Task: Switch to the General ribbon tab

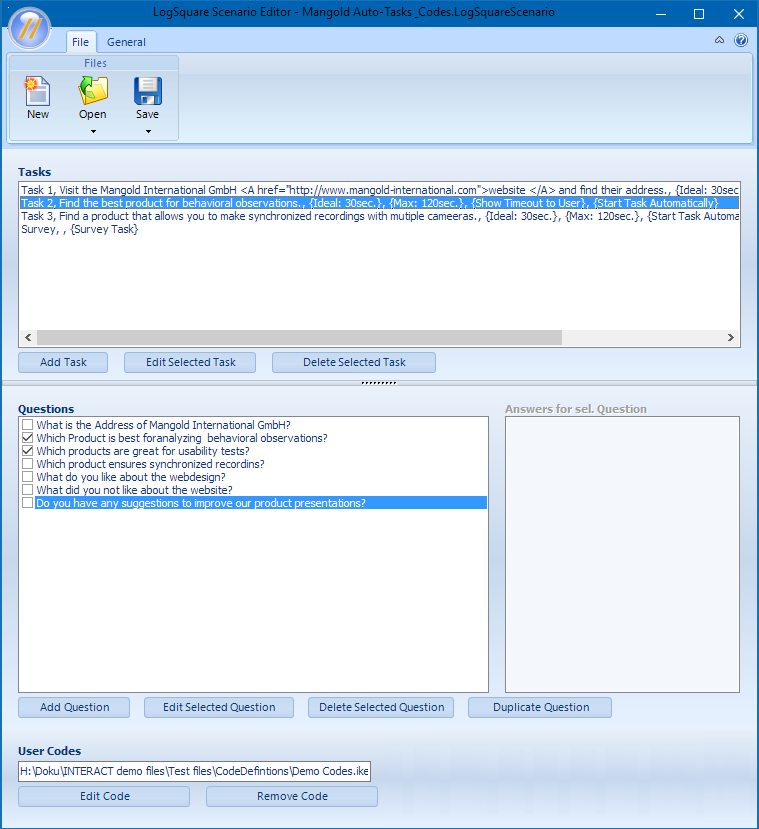Action: (x=126, y=42)
